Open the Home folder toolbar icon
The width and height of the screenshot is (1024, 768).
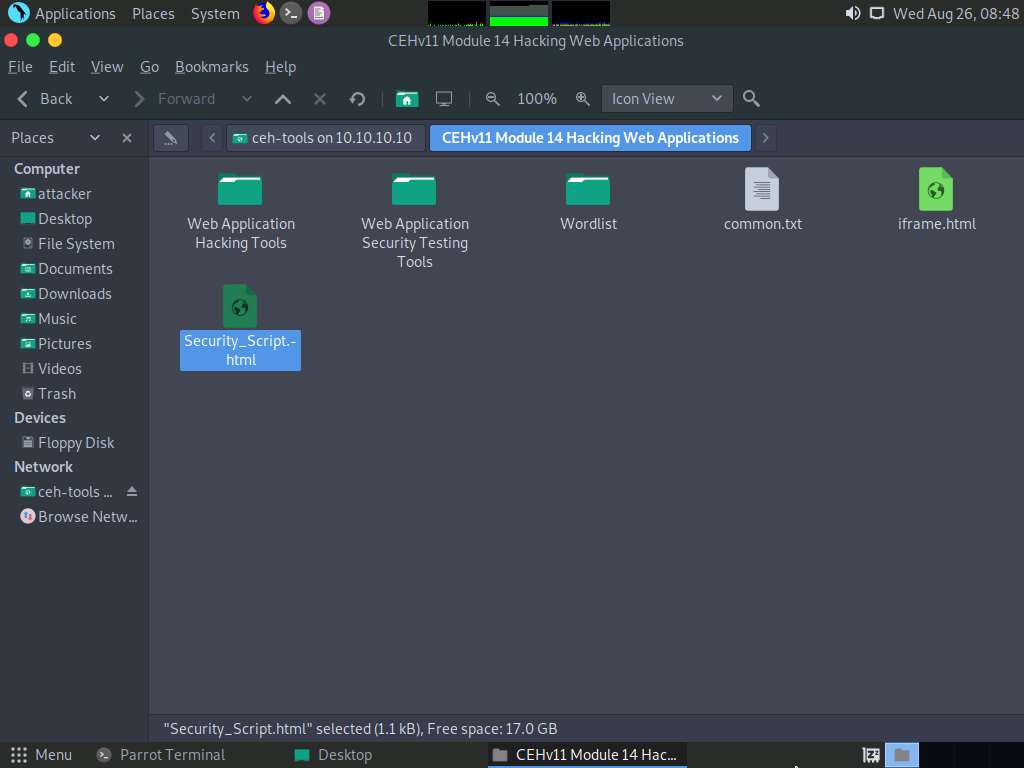pos(407,98)
